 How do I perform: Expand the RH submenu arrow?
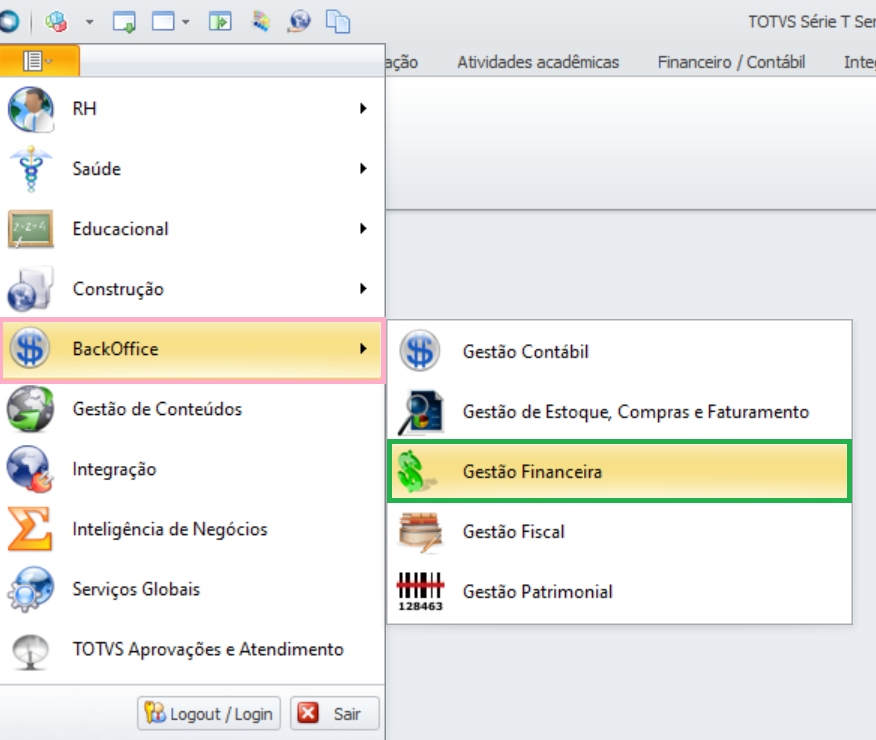(363, 108)
